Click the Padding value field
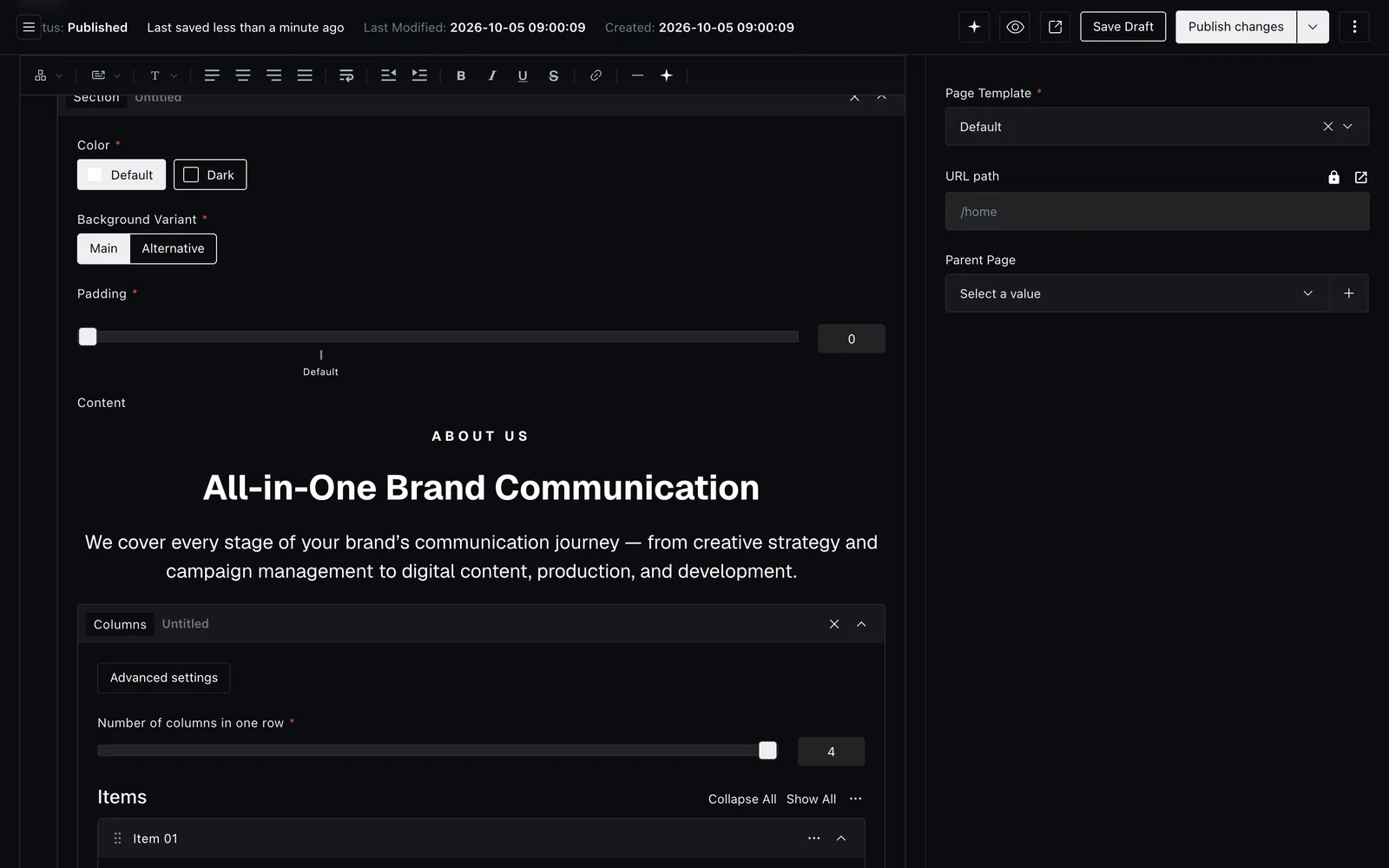 [852, 339]
